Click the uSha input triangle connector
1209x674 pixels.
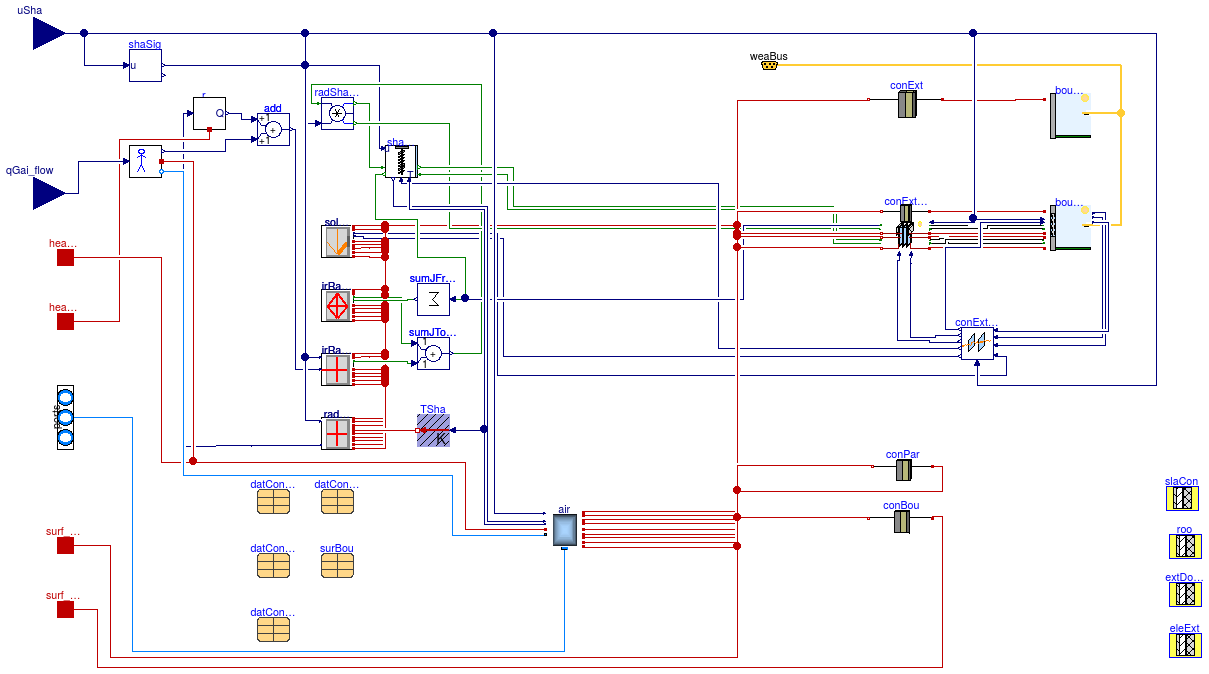point(48,33)
